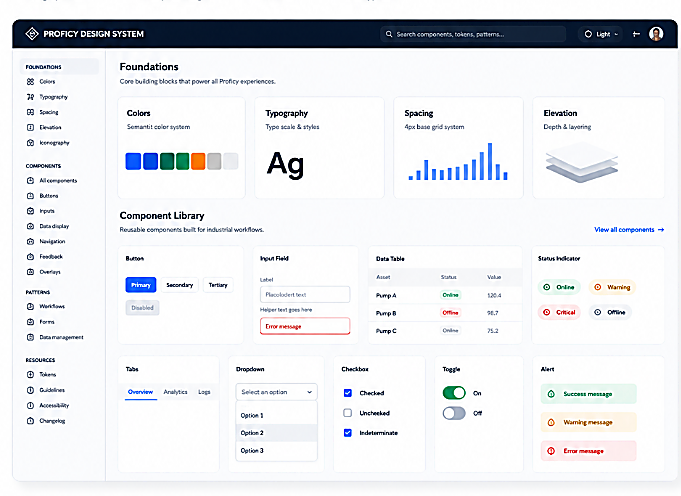
Task: Click the Success message alert icon
Action: pos(551,394)
